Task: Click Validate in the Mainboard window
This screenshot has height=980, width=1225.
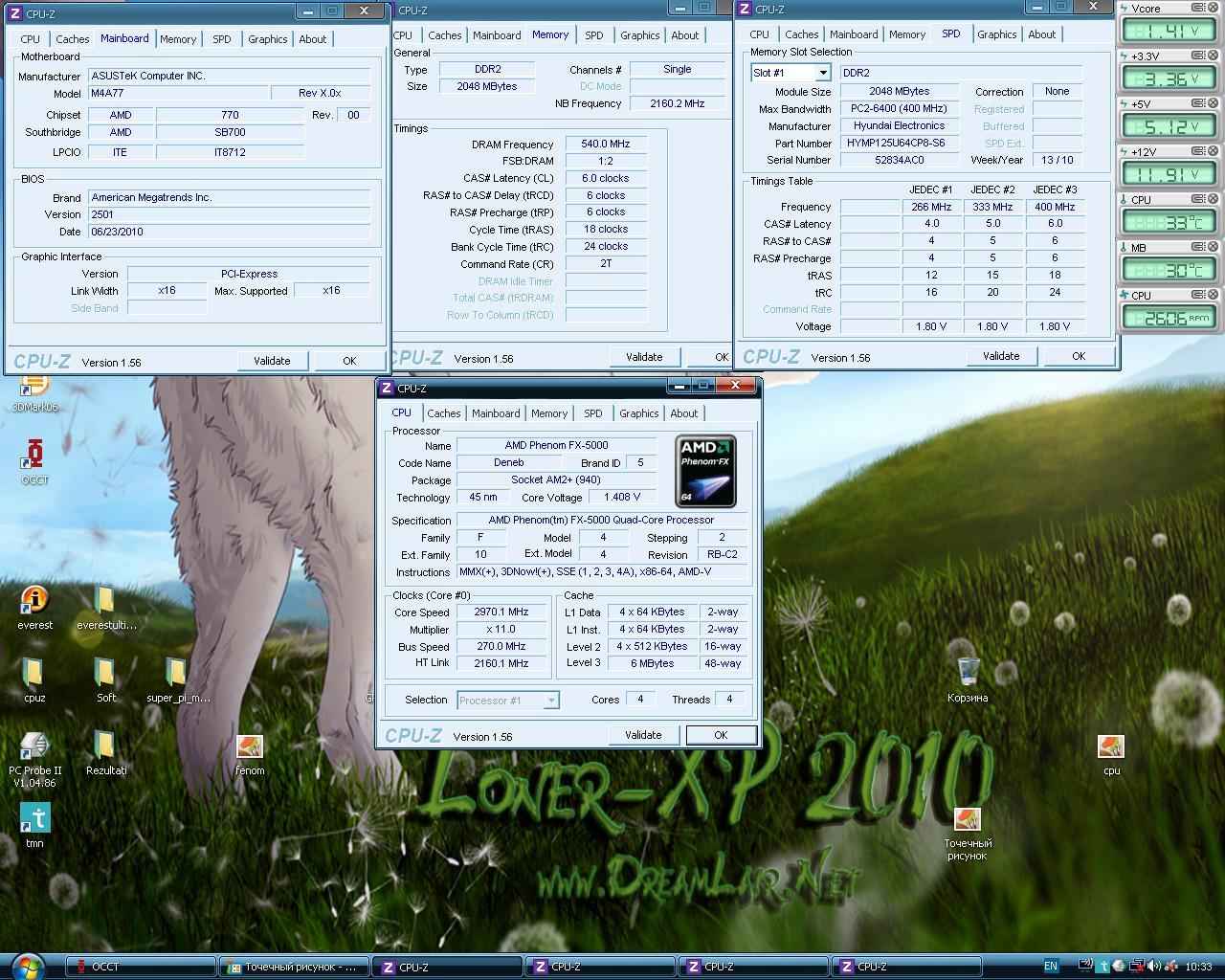Action: pos(272,361)
